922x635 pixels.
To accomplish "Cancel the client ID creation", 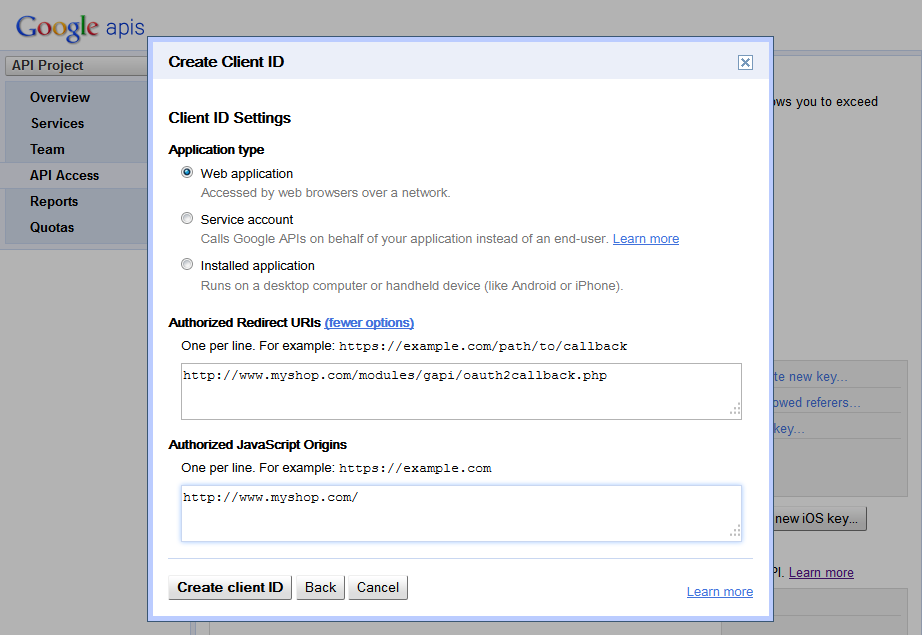I will pyautogui.click(x=378, y=587).
